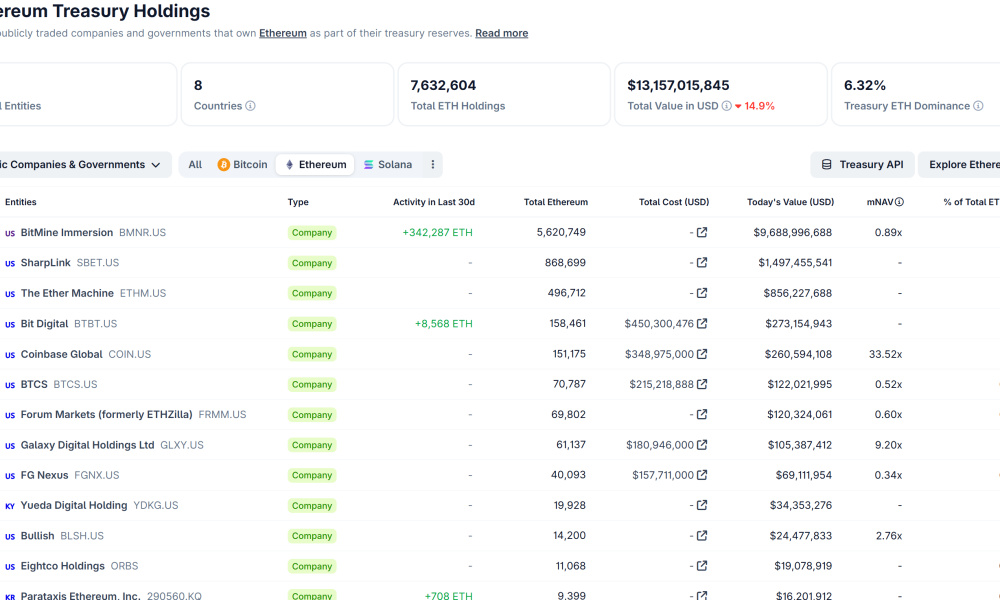
Task: Click the 6.32% dominance figure
Action: click(865, 85)
